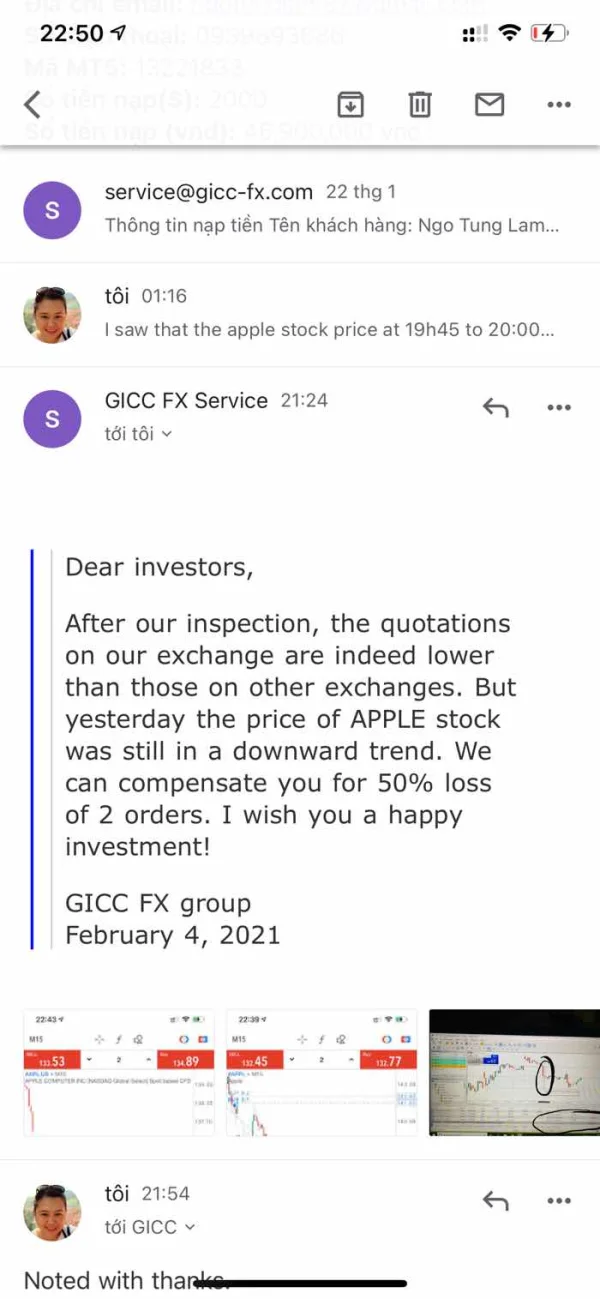This screenshot has width=600, height=1299.
Task: Tap the battery indicator in status bar
Action: coord(549,33)
